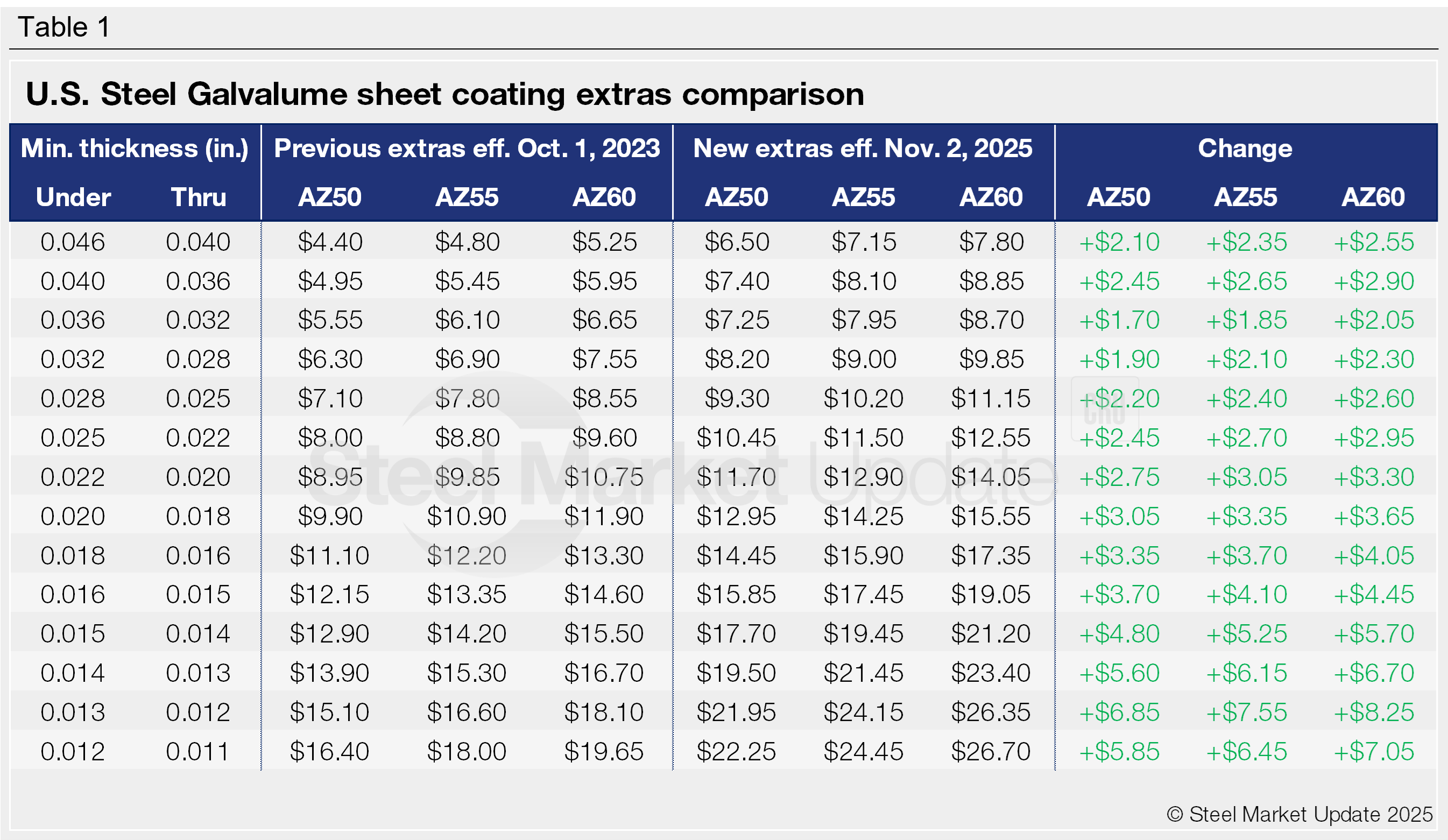Click the "Min. thickness (in.)" header
The height and width of the screenshot is (840, 1448).
point(135,149)
